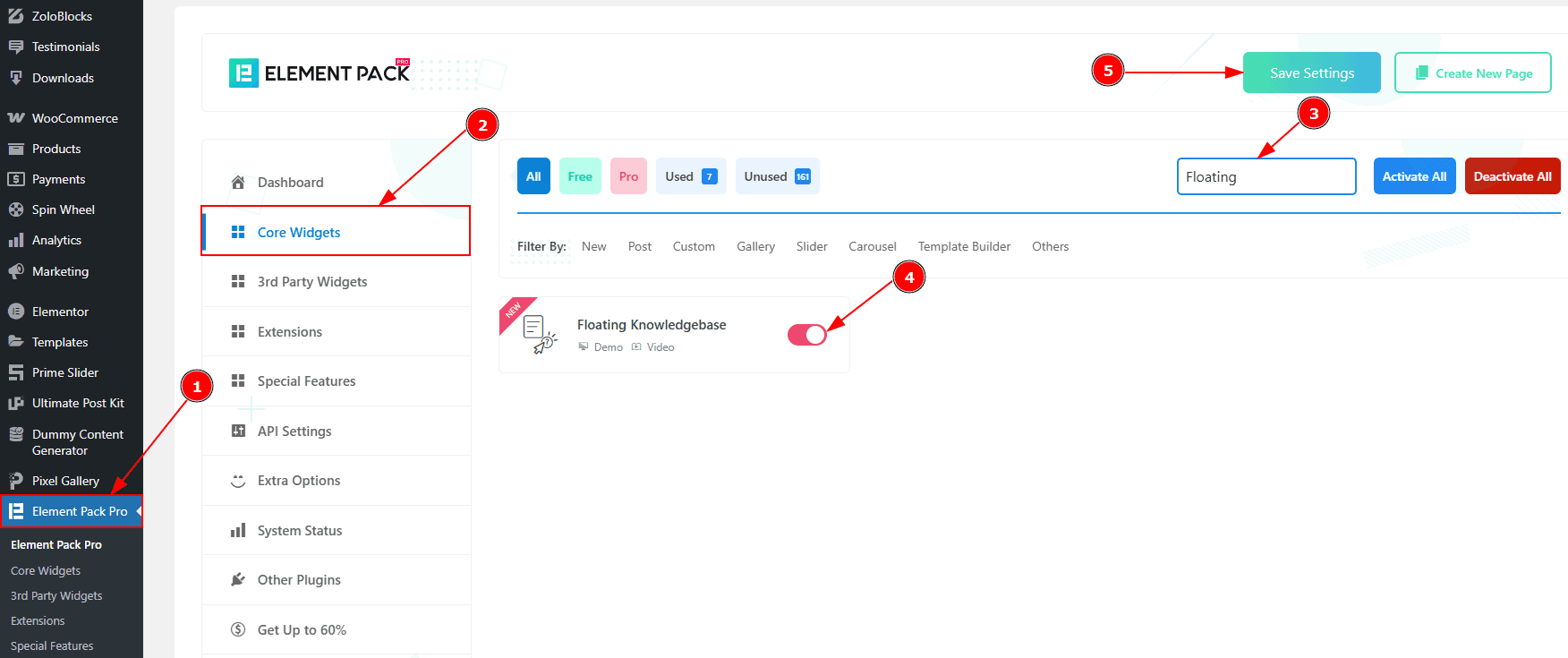Viewport: 1568px width, 658px height.
Task: Open the Floating Knowledgebase Video link
Action: [653, 347]
